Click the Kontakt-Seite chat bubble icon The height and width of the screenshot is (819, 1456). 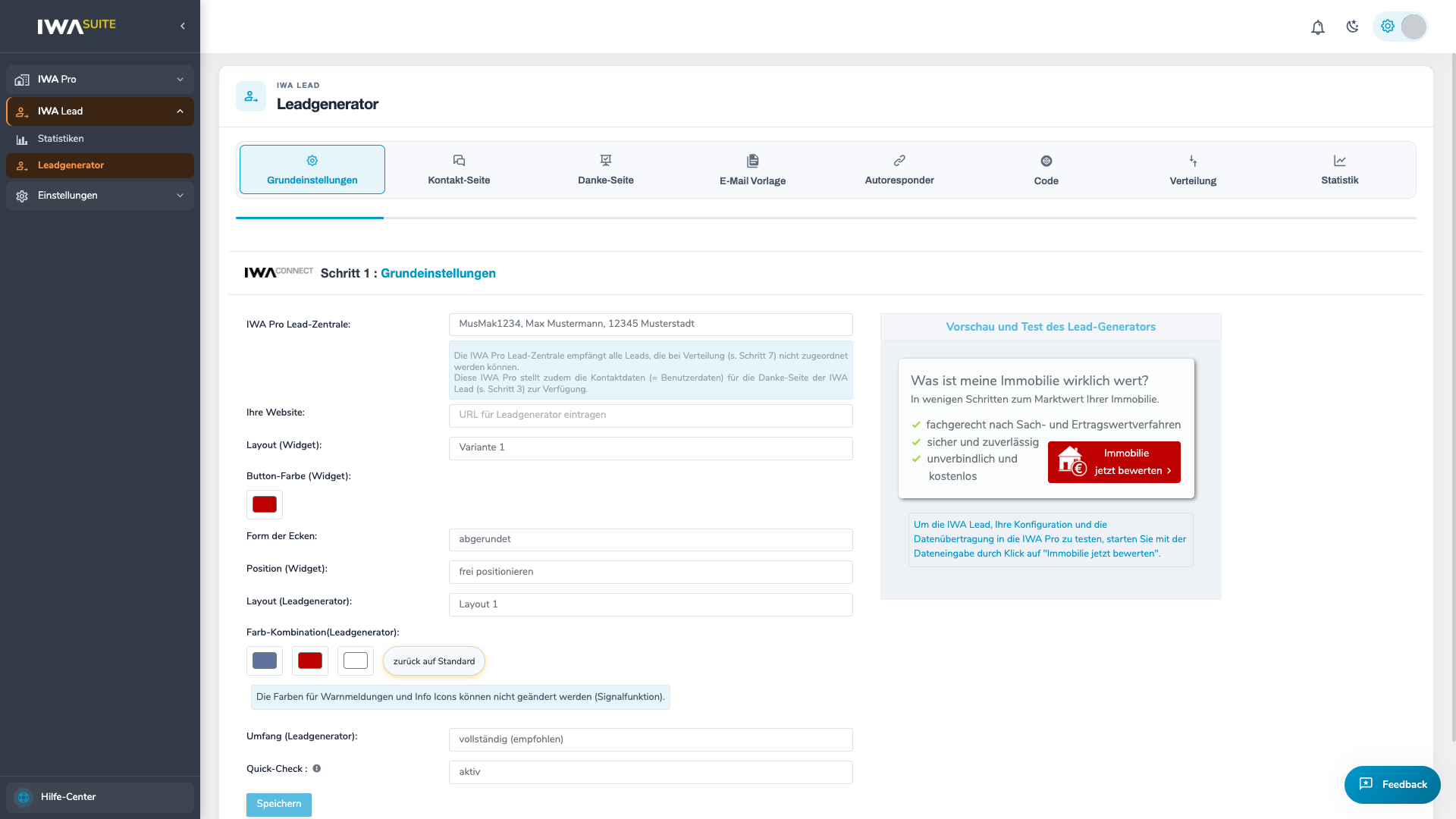459,161
